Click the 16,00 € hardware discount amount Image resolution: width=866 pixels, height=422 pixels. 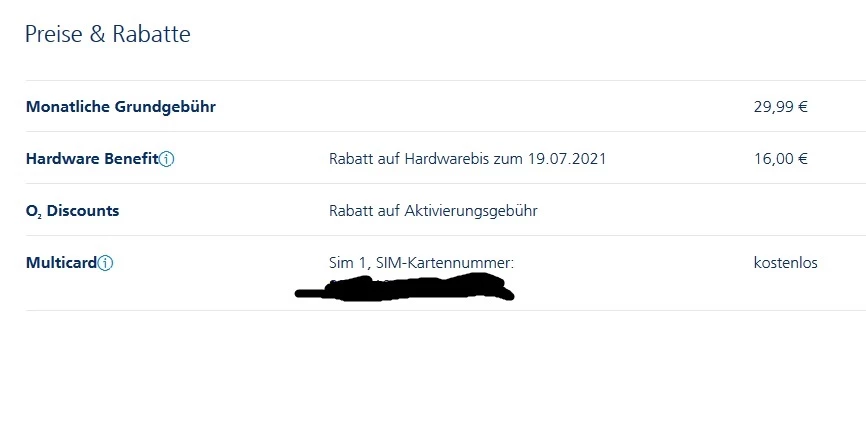pos(780,159)
